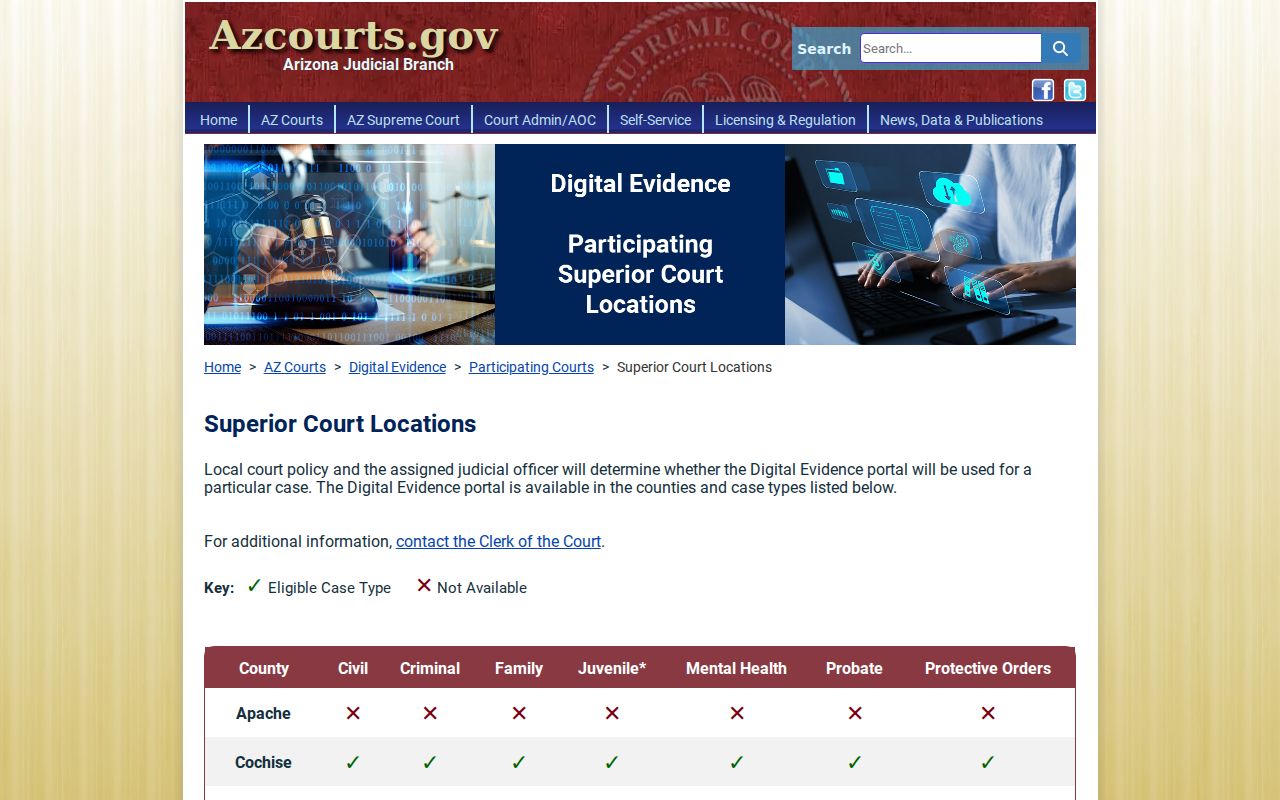Click the Azcourts.gov site logo
This screenshot has width=1280, height=800.
pos(354,36)
